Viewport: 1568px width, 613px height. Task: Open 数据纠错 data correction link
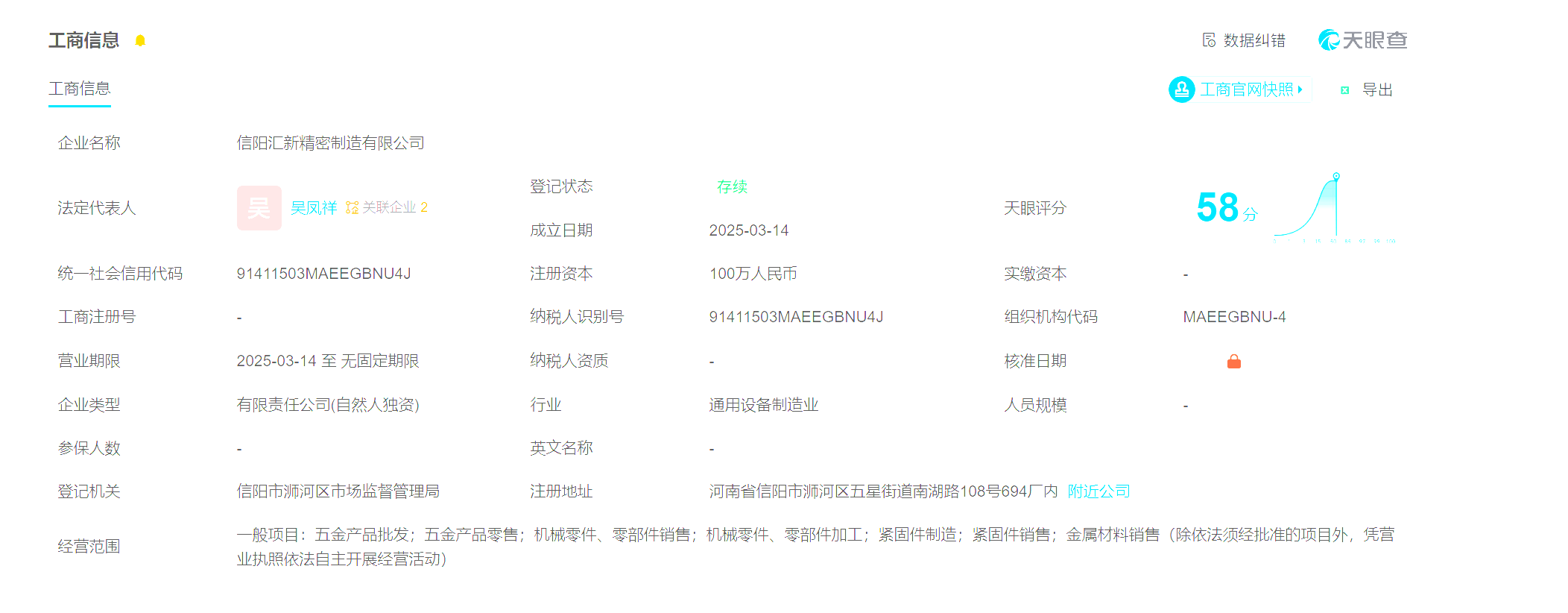tap(1254, 40)
